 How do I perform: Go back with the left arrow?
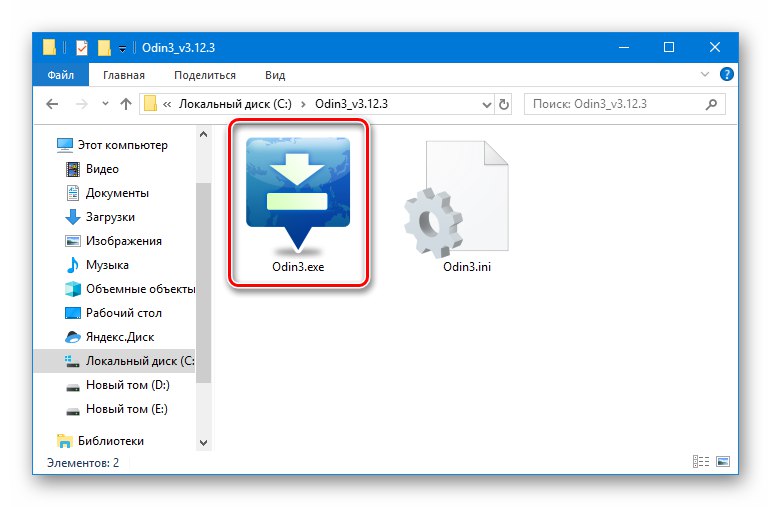[52, 104]
